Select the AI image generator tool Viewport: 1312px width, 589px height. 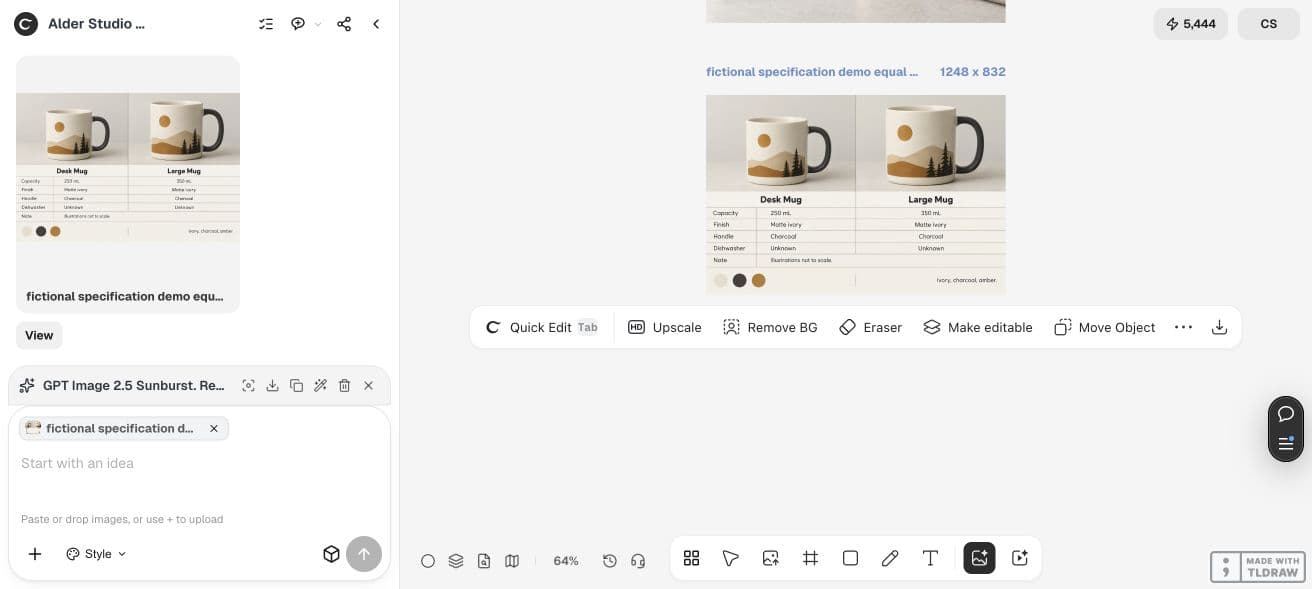point(979,558)
